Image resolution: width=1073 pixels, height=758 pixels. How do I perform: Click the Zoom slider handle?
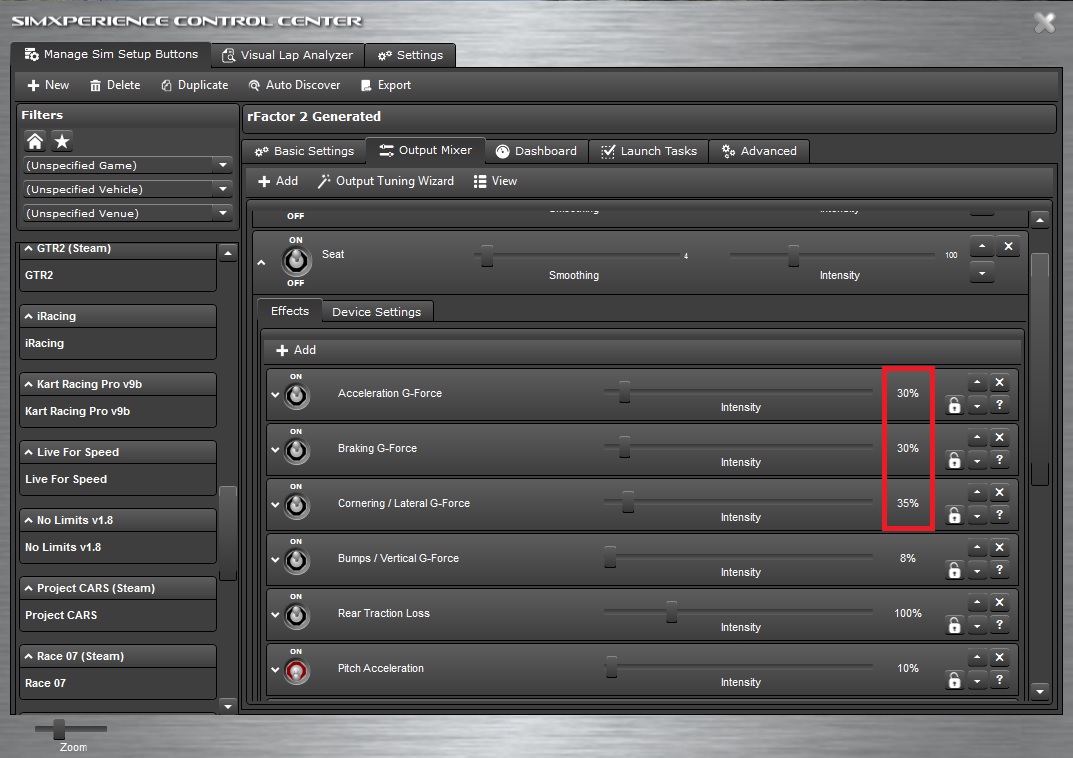pos(60,729)
